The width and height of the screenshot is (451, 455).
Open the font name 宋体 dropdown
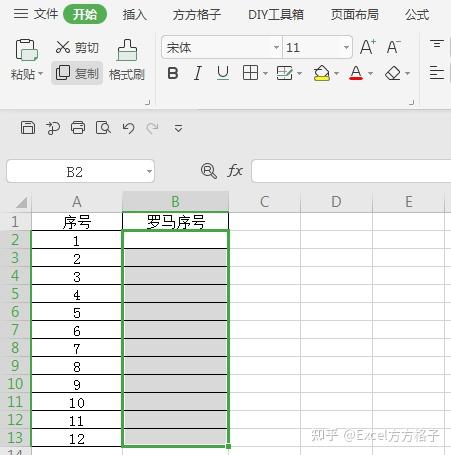(x=276, y=47)
